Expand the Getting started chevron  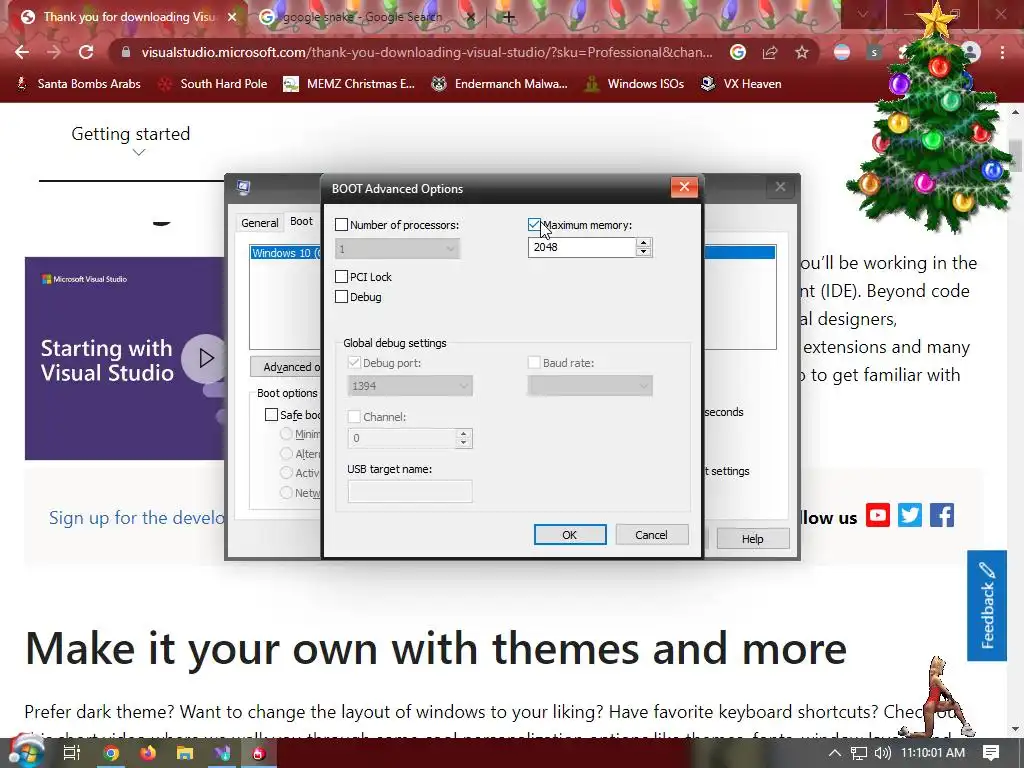[138, 153]
